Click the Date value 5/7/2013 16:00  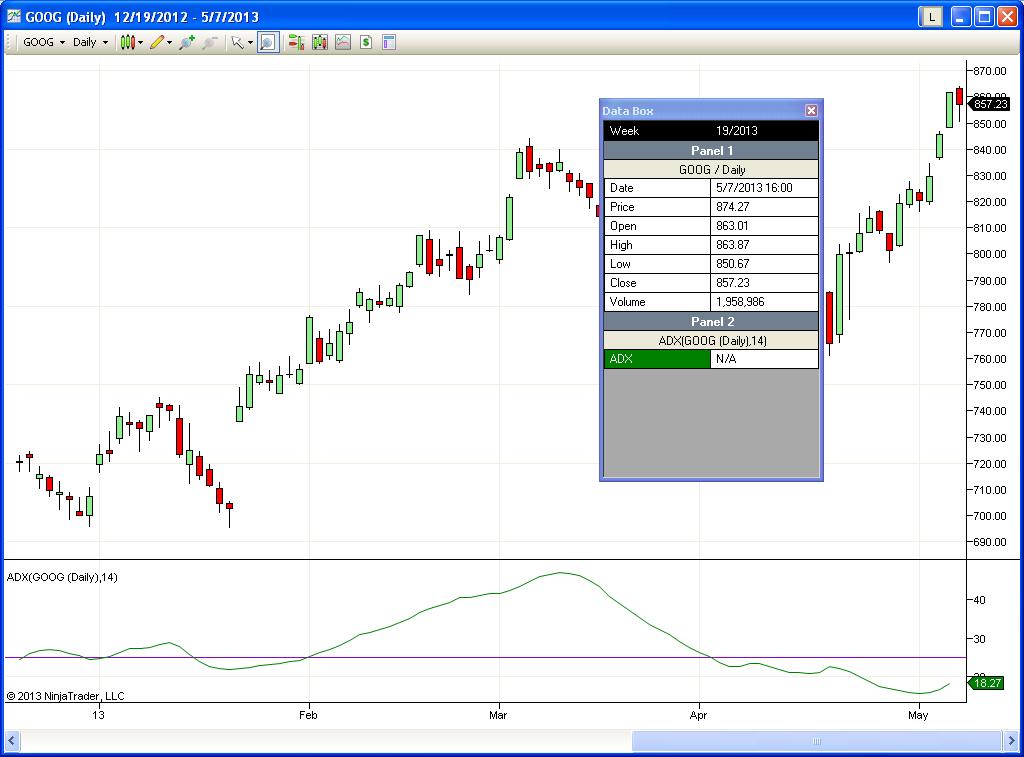(754, 187)
